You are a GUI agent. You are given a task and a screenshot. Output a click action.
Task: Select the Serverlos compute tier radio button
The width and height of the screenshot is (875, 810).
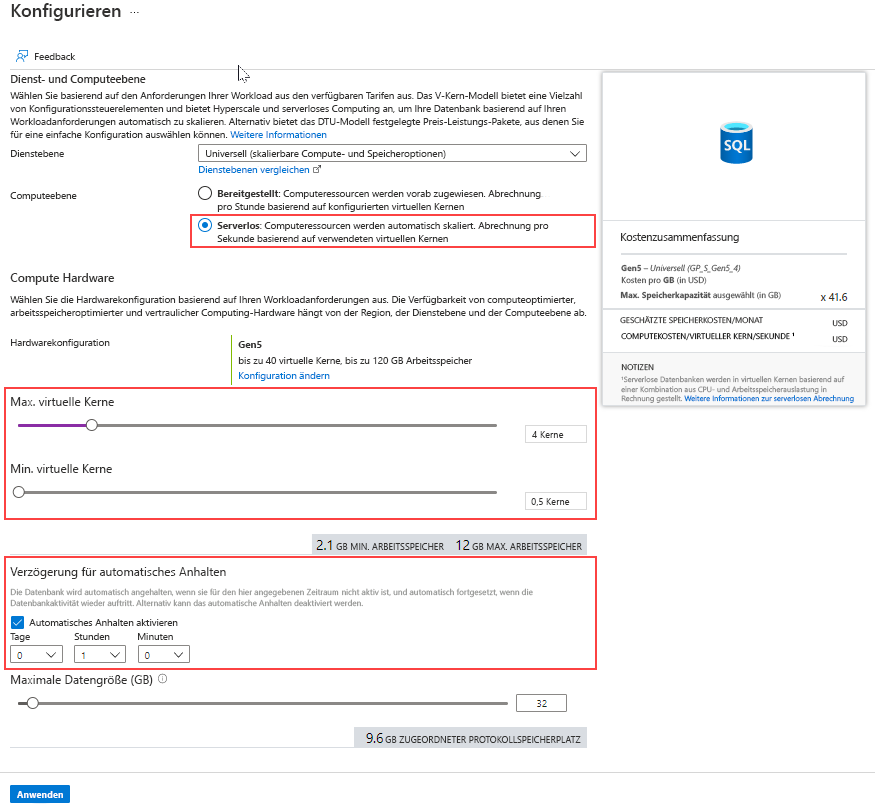tap(205, 225)
